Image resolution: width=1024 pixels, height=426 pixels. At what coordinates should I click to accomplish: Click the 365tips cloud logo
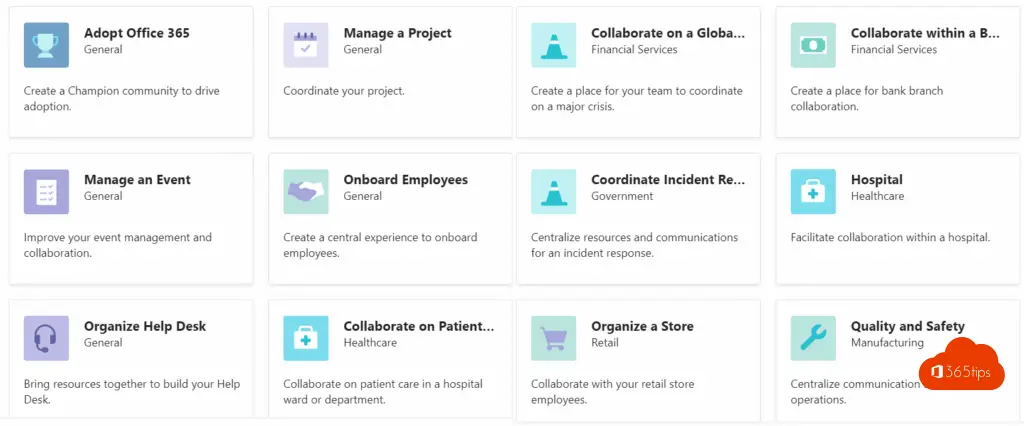tap(963, 363)
